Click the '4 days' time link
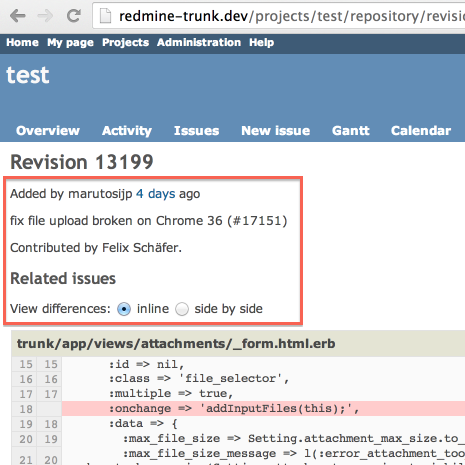 pos(155,194)
